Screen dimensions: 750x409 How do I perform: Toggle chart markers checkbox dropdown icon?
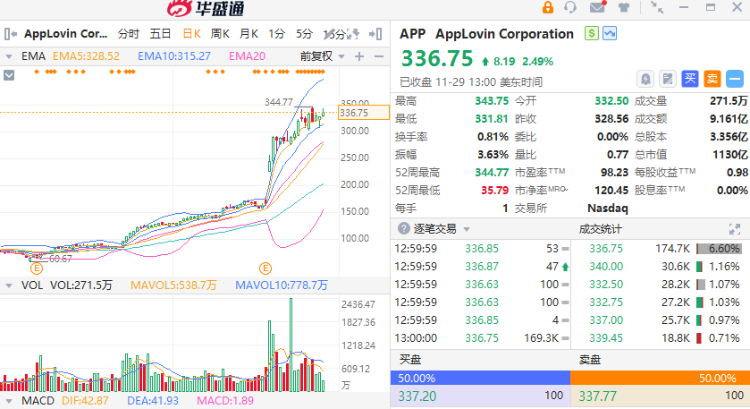[9, 75]
